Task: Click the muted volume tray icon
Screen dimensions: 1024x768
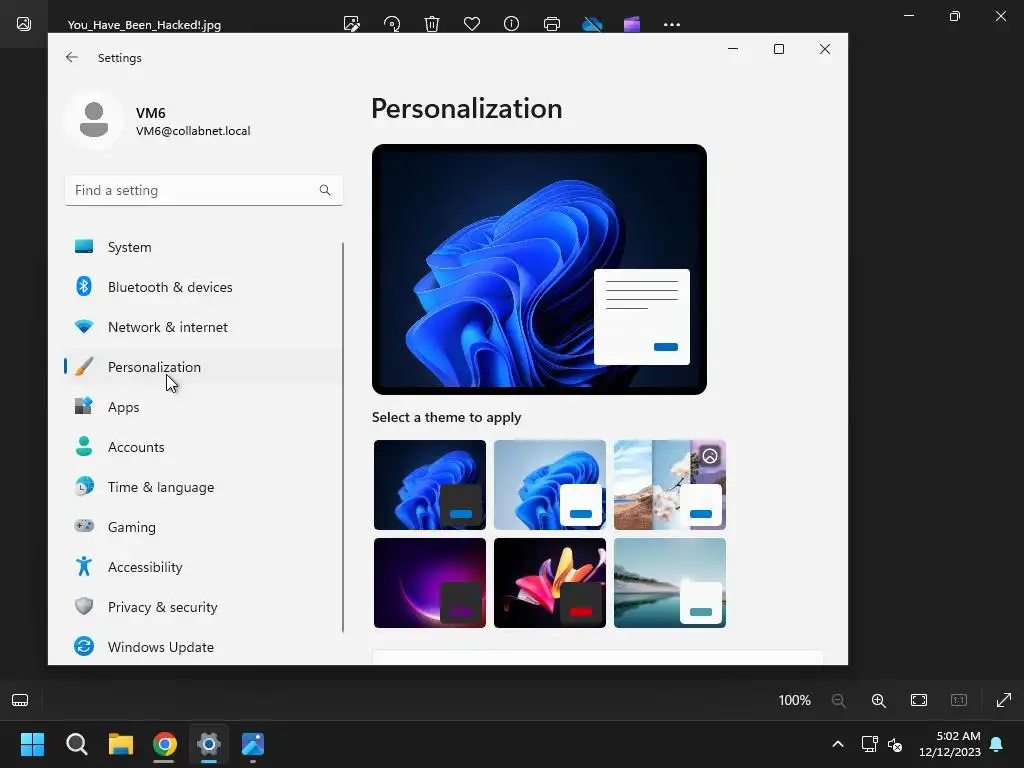Action: pyautogui.click(x=895, y=744)
